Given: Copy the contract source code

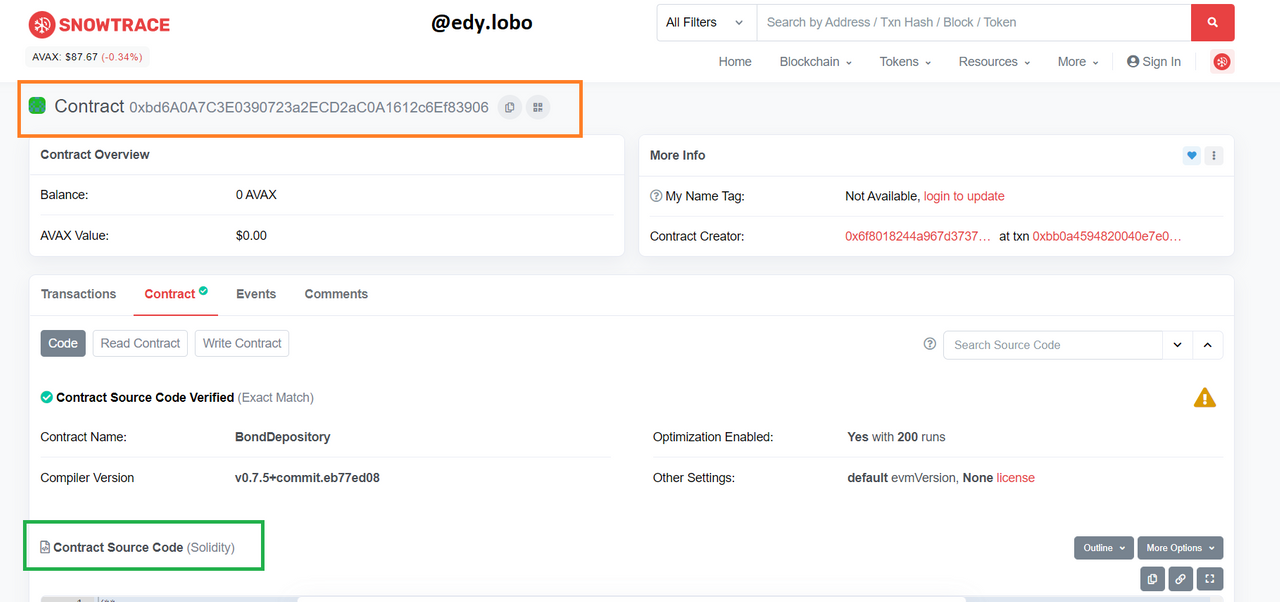Looking at the screenshot, I should click(1152, 578).
